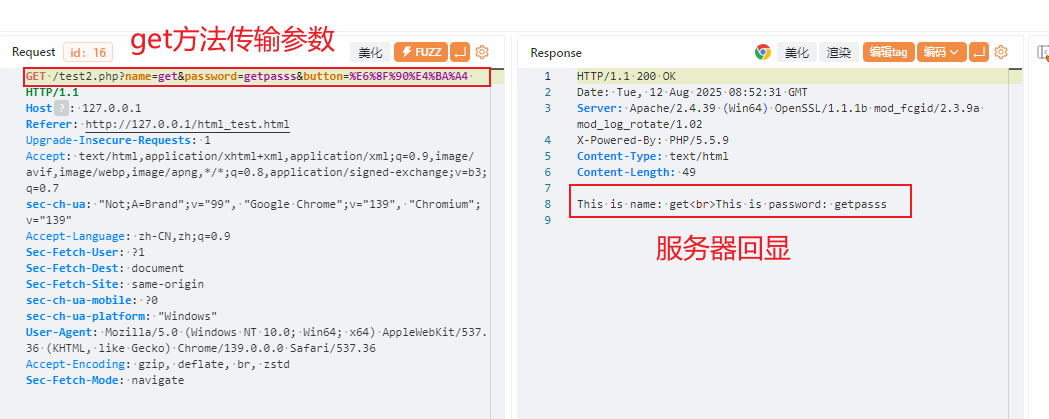Click the 编辑tag button
Viewport: 1049px width, 419px height.
[x=888, y=52]
